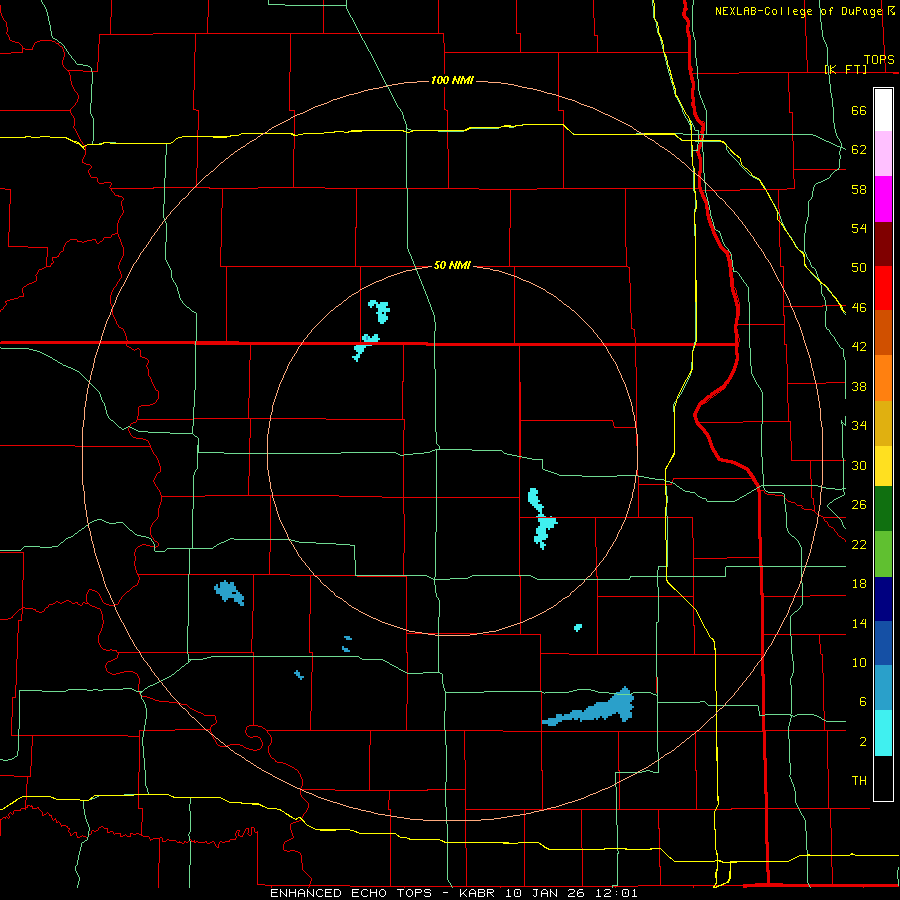The width and height of the screenshot is (900, 900).
Task: Click the 12:01 time stamp in the caption
Action: [616, 893]
